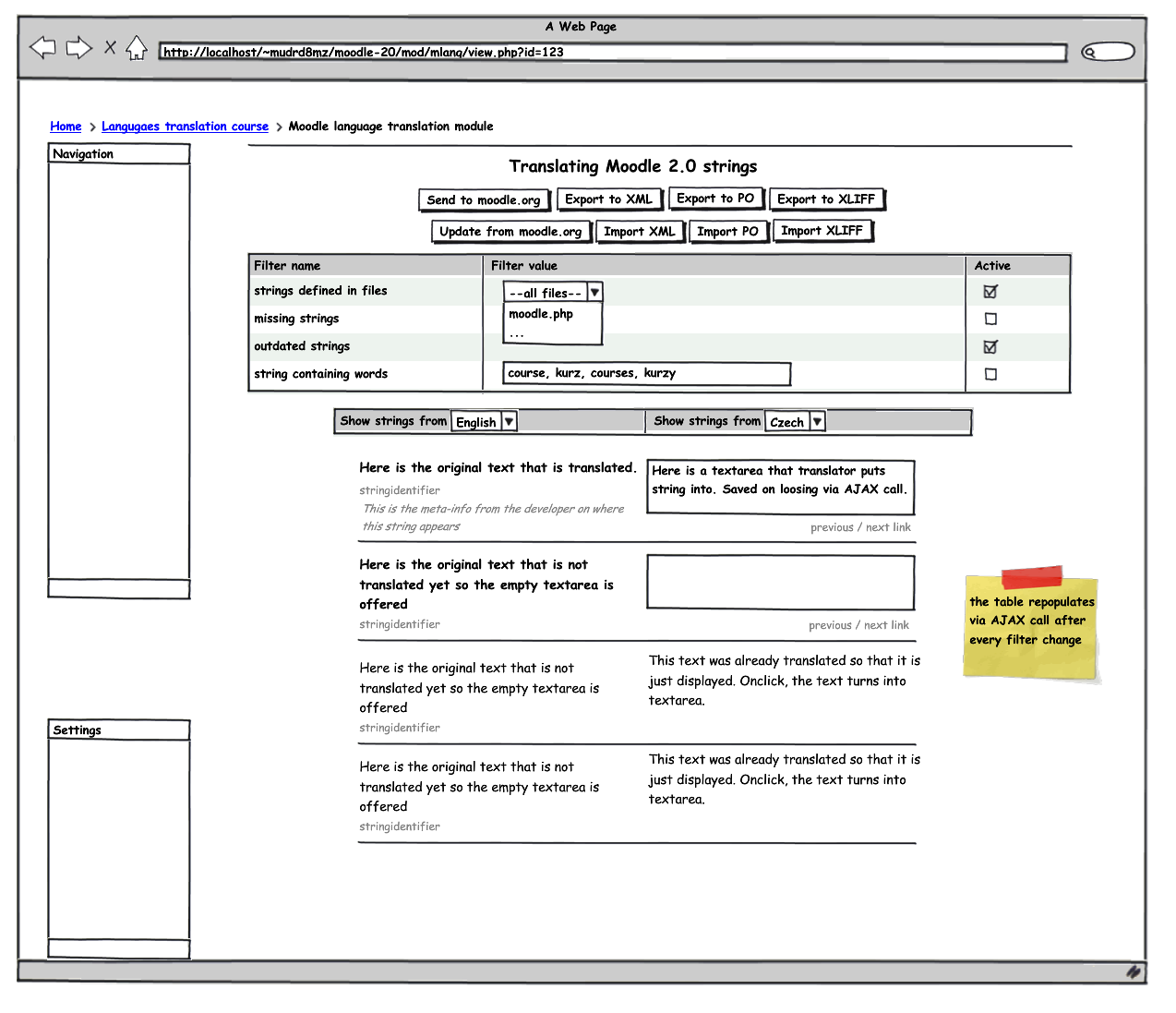Click the meta-info from developer text
Viewport: 1176px width, 1013px height.
[x=493, y=517]
